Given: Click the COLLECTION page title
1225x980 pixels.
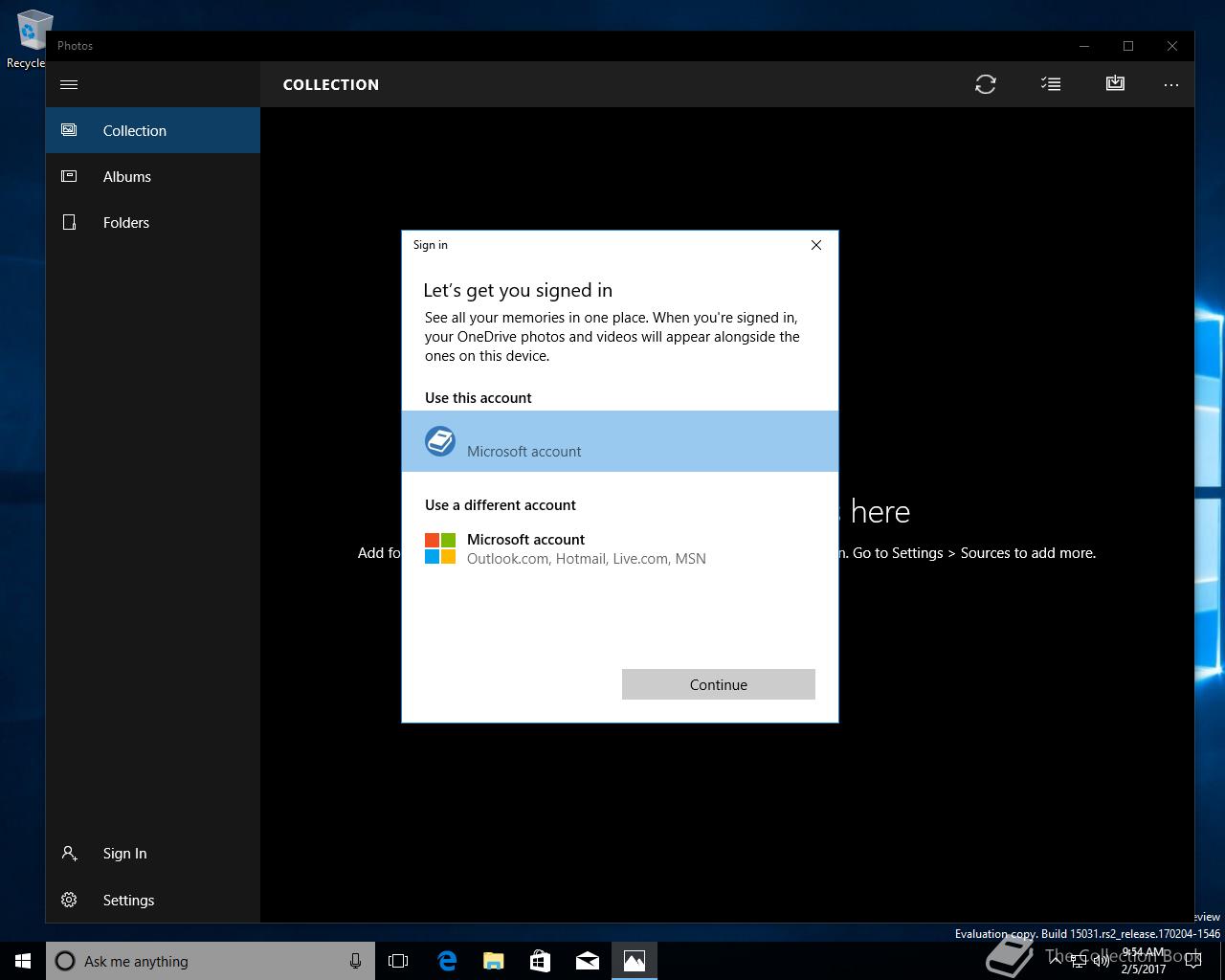Looking at the screenshot, I should pos(331,84).
